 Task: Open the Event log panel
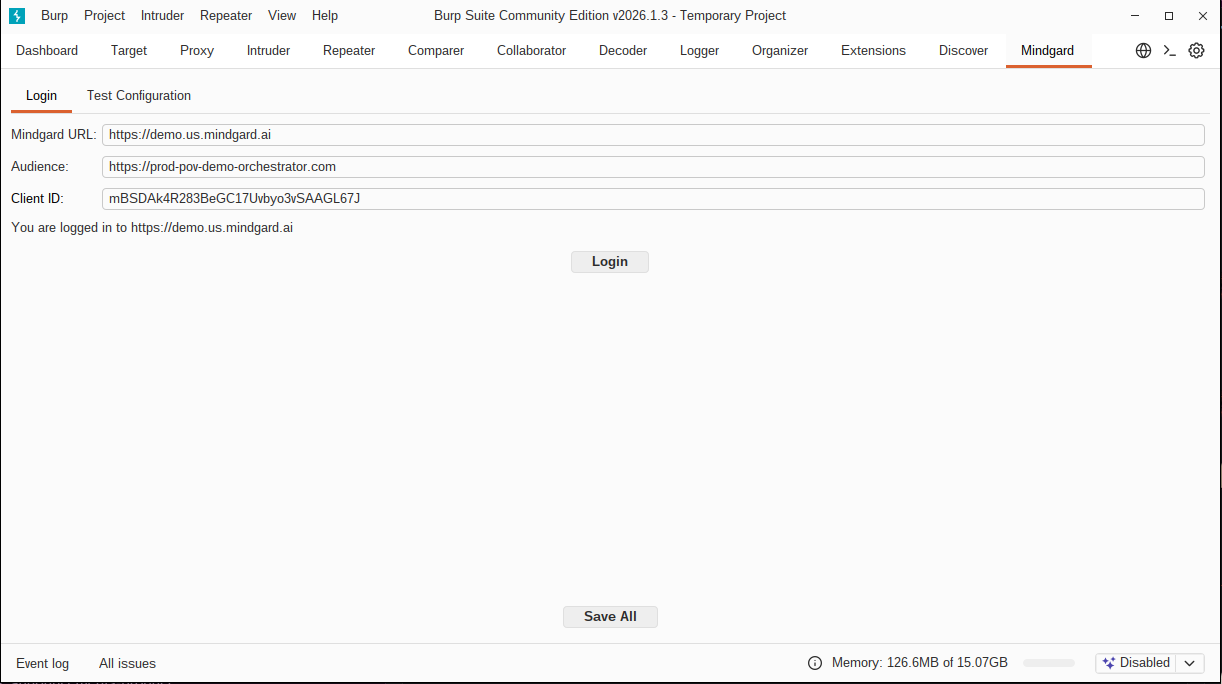(x=42, y=663)
